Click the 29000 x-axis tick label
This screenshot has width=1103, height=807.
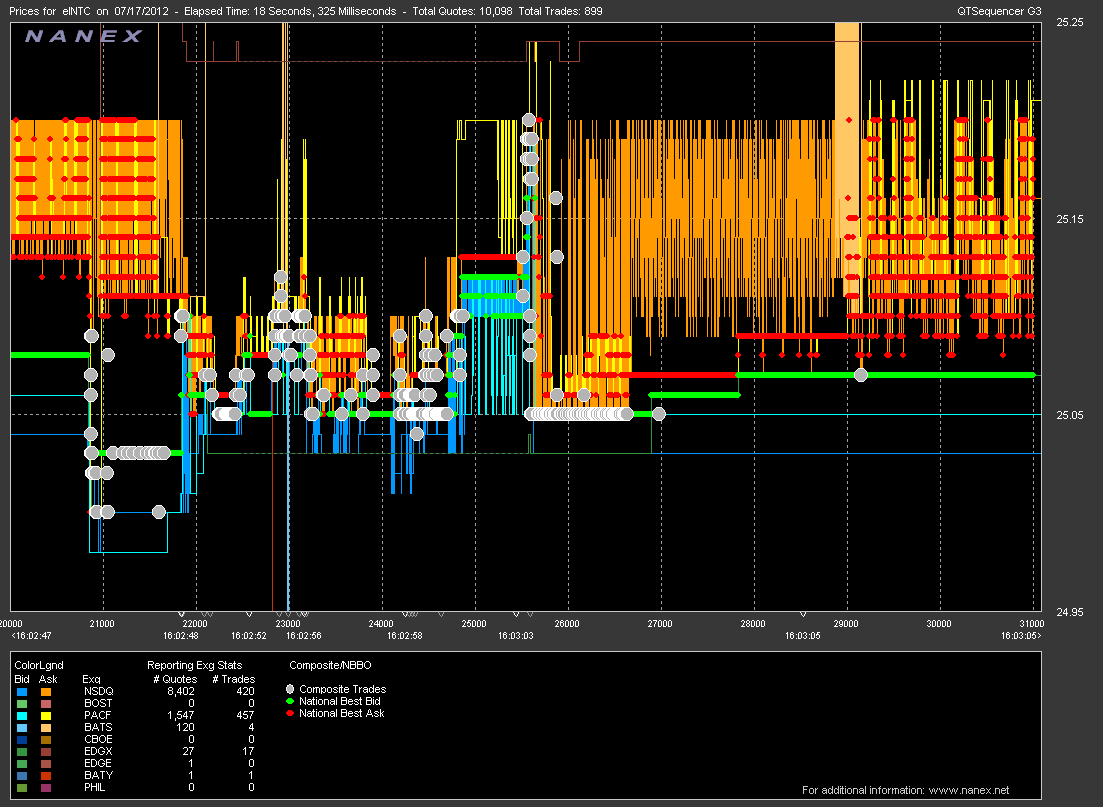click(846, 624)
